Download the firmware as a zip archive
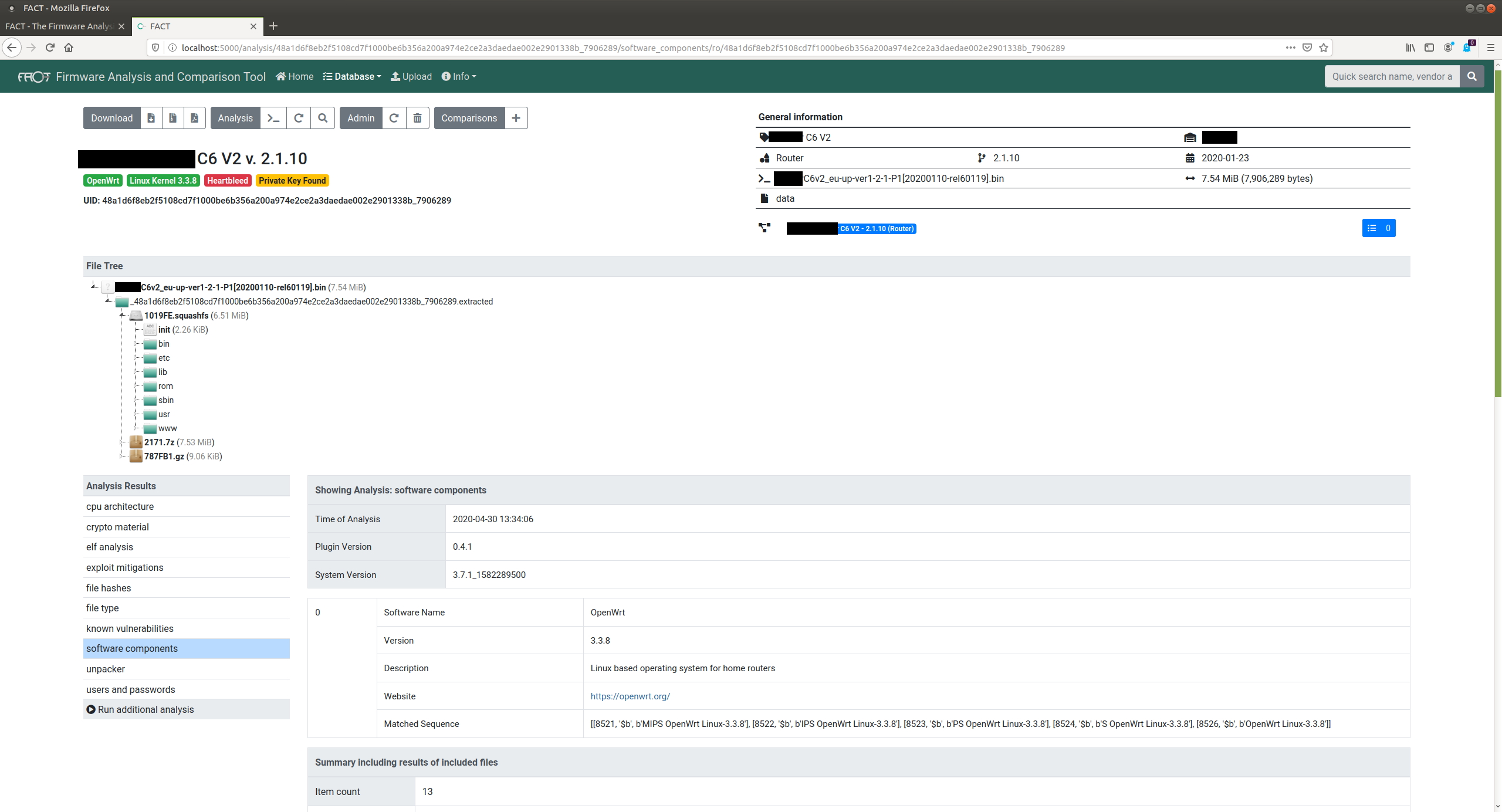Viewport: 1502px width, 812px height. 172,118
